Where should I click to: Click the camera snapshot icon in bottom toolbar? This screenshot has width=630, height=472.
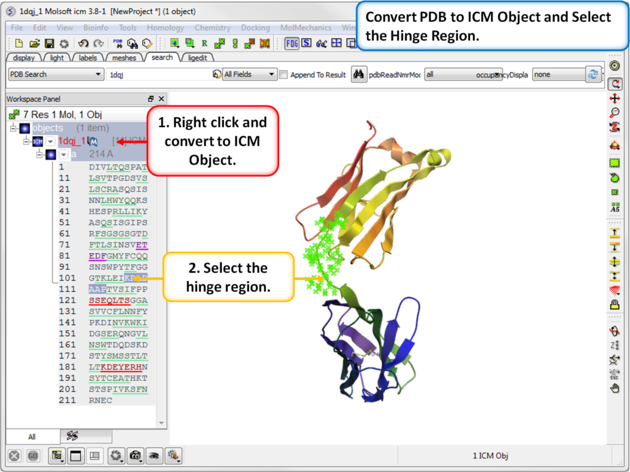click(x=135, y=456)
